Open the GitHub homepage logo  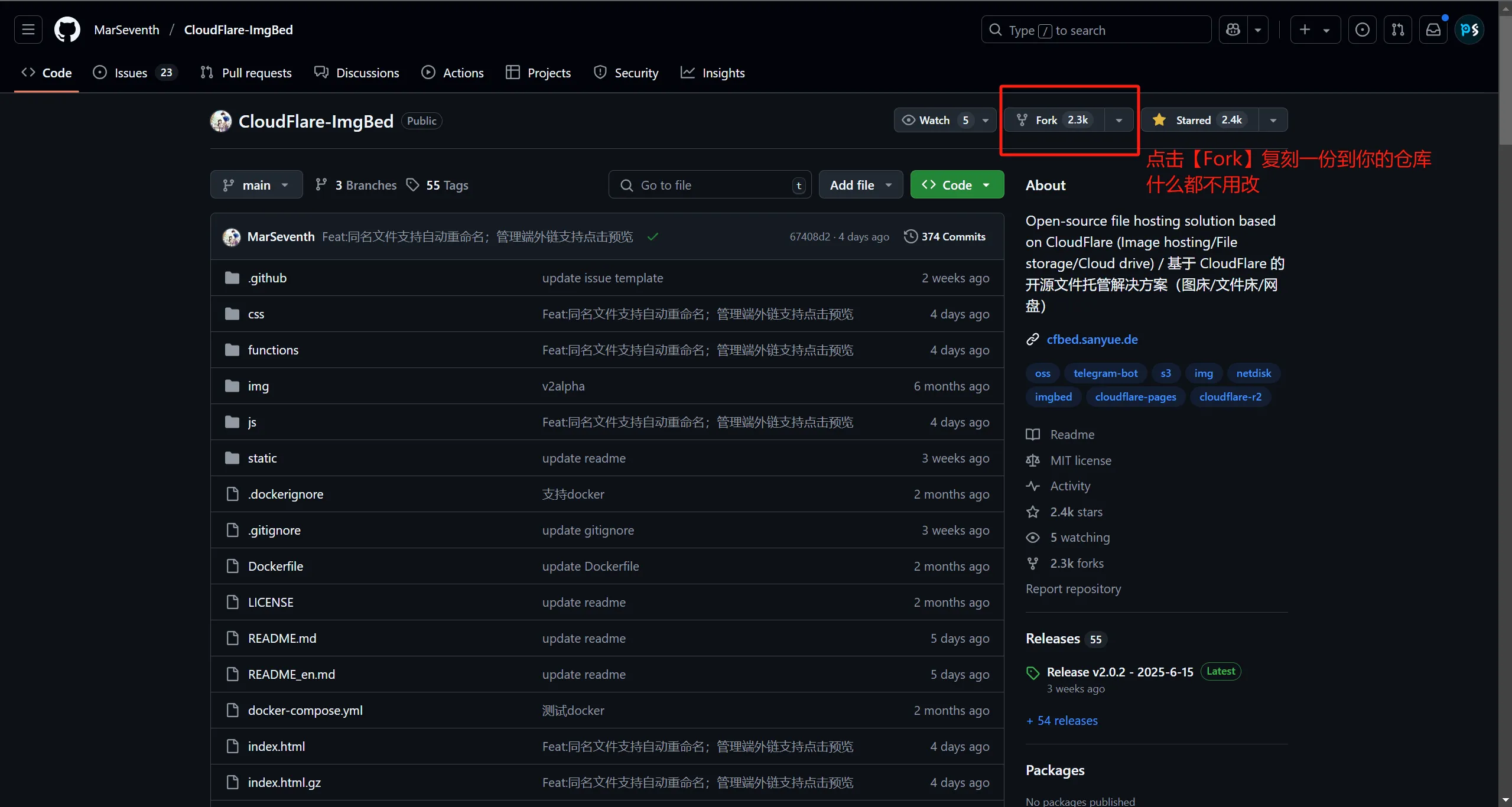tap(67, 30)
